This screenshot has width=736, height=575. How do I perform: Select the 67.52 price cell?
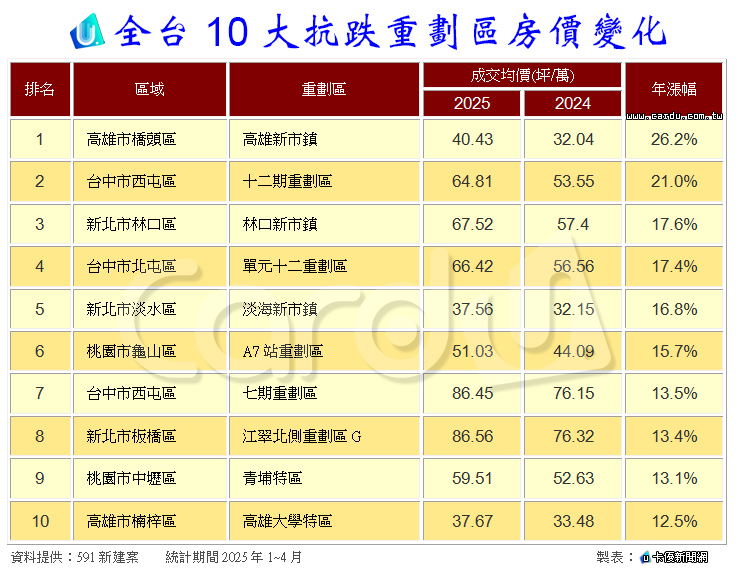point(472,224)
